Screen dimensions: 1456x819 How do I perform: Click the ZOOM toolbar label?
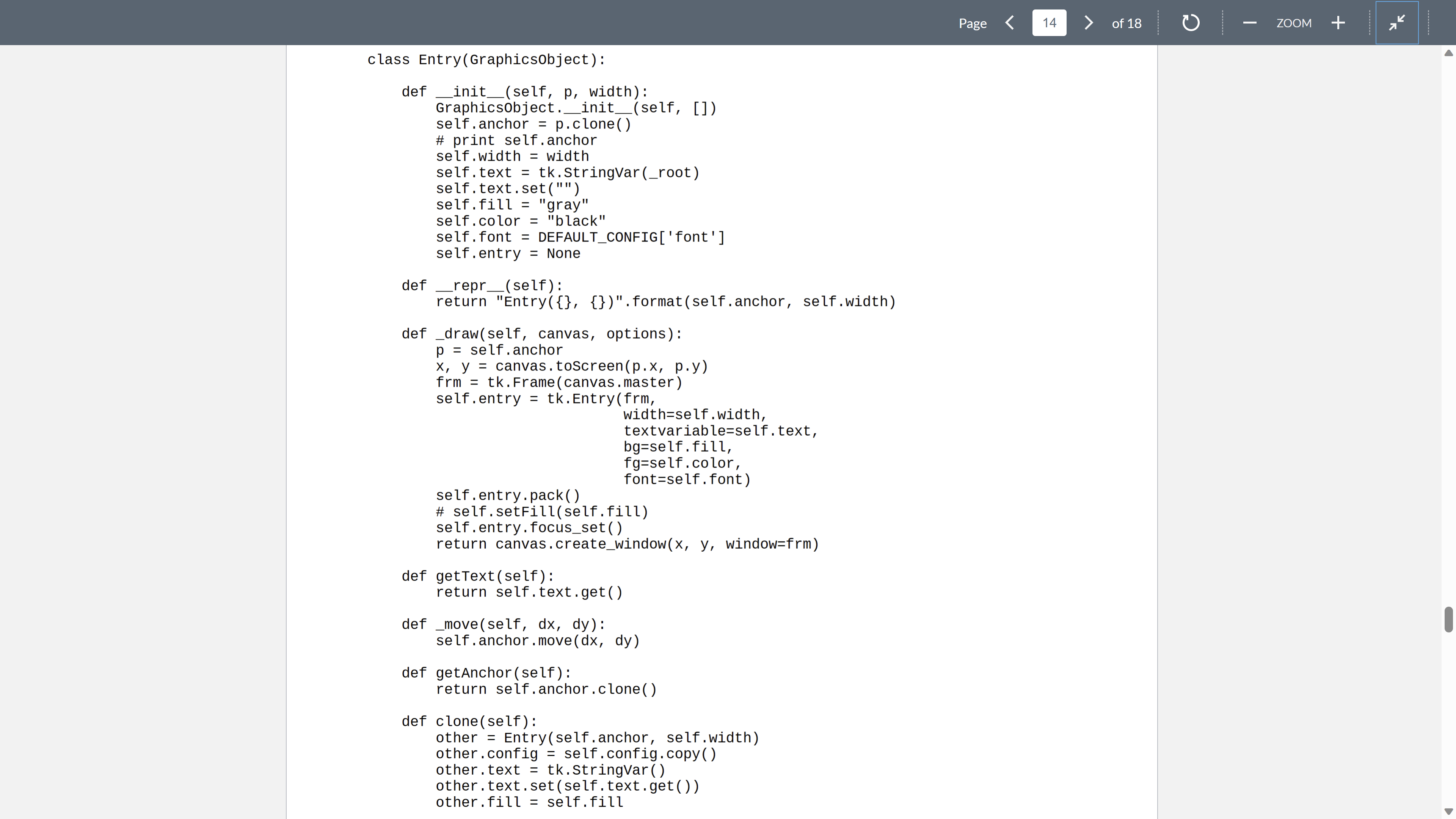1294,23
